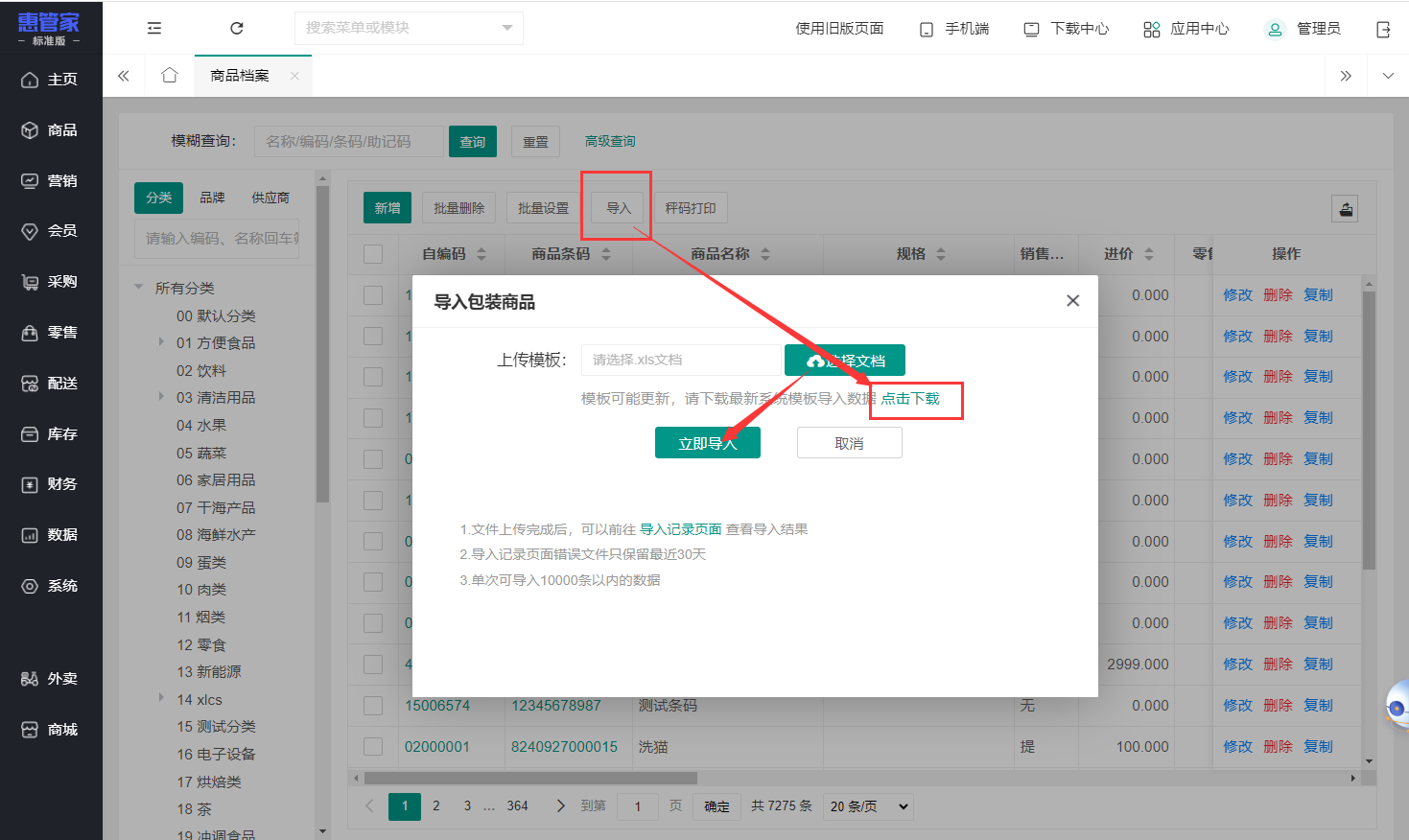Click the 新增 button
This screenshot has height=840, width=1409.
[x=387, y=208]
